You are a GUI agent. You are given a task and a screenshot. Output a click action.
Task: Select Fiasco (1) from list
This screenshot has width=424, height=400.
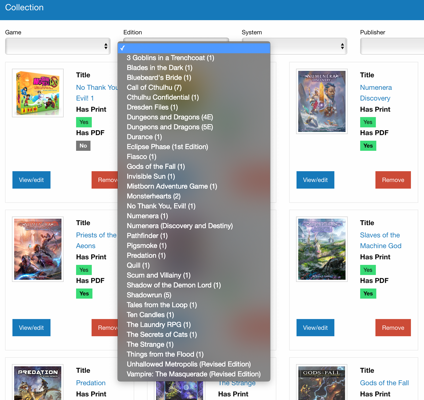click(x=194, y=157)
